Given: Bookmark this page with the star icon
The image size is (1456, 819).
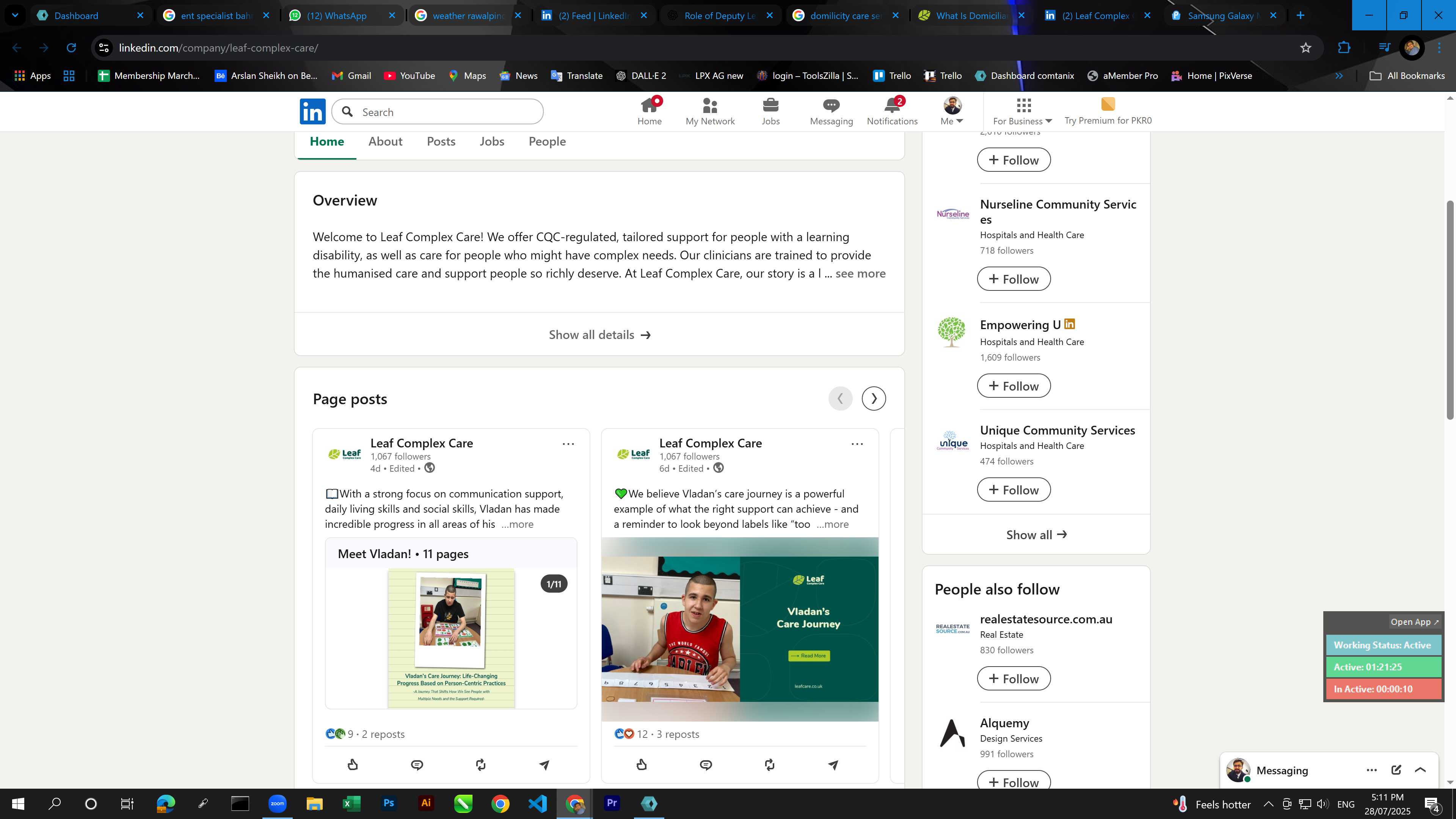Looking at the screenshot, I should (x=1305, y=48).
